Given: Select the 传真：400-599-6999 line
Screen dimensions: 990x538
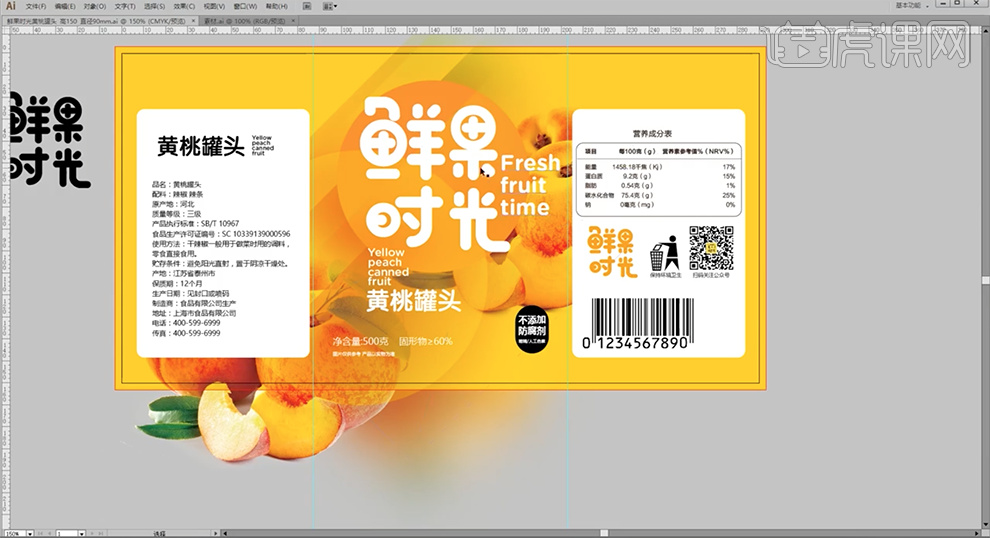Looking at the screenshot, I should [x=186, y=333].
